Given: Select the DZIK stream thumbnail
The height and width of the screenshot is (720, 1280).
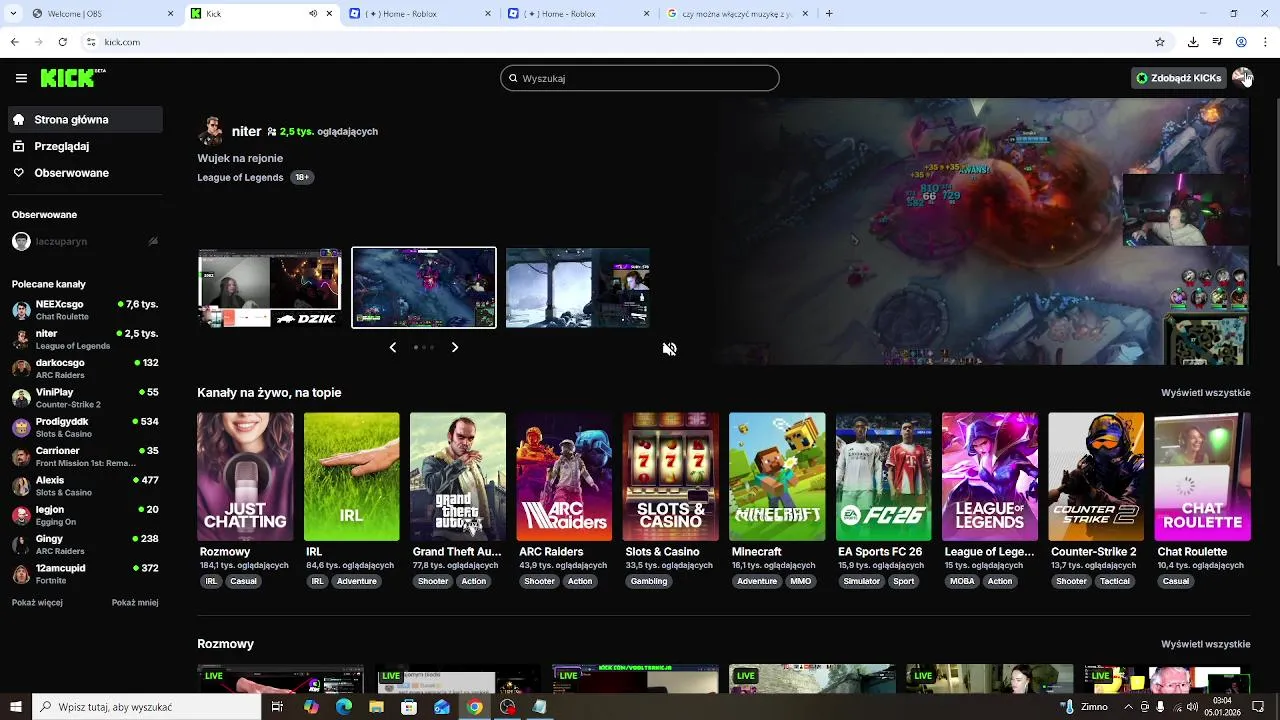Looking at the screenshot, I should [270, 288].
